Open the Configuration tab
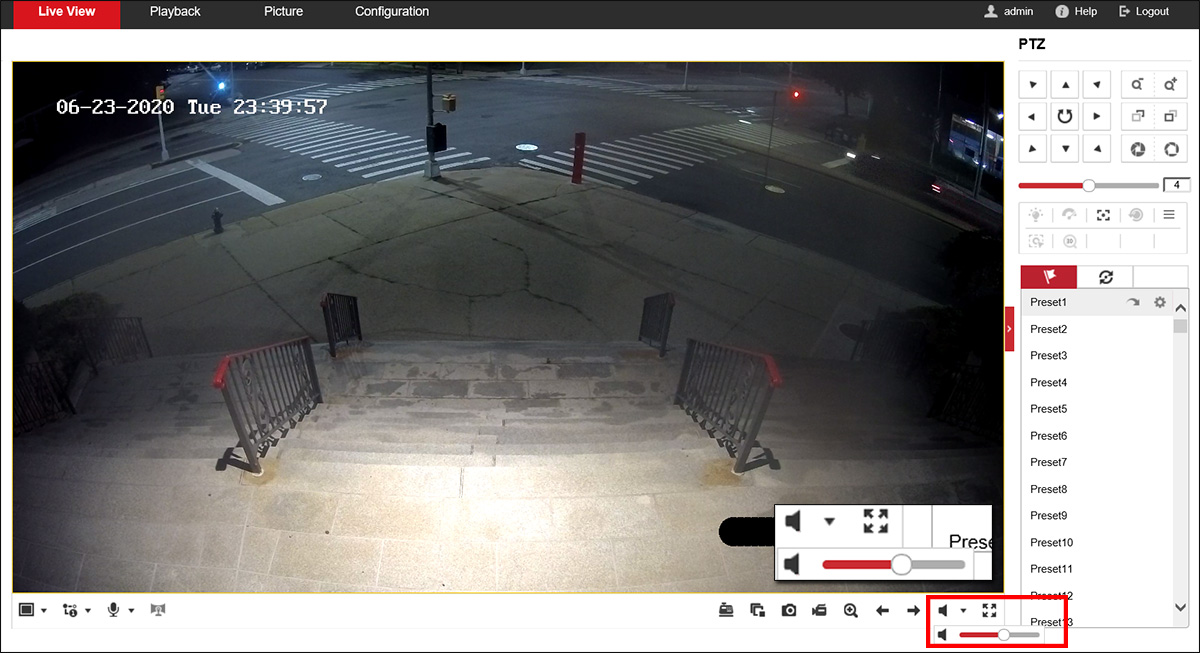The image size is (1200, 653). (x=392, y=12)
